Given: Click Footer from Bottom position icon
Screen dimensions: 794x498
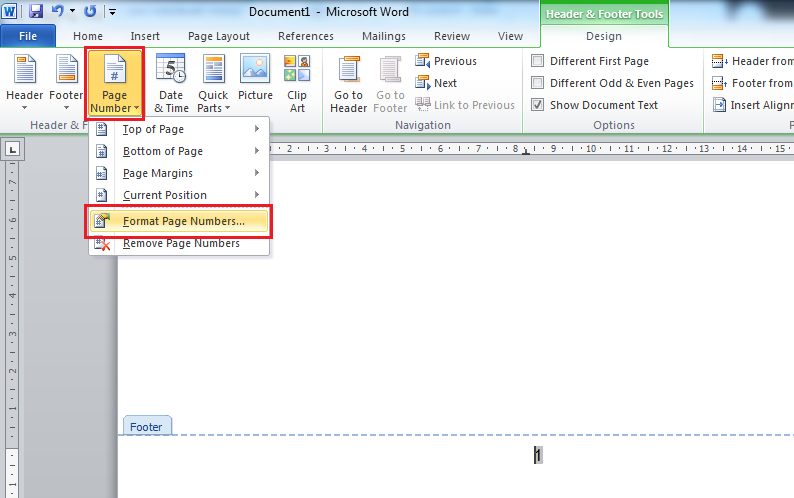Looking at the screenshot, I should point(719,83).
